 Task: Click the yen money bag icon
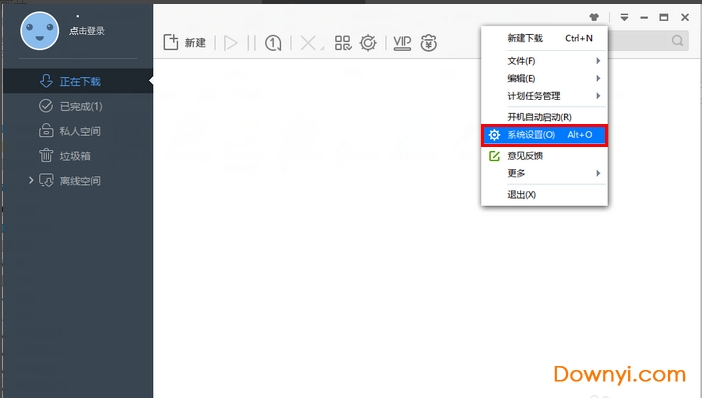tap(428, 43)
